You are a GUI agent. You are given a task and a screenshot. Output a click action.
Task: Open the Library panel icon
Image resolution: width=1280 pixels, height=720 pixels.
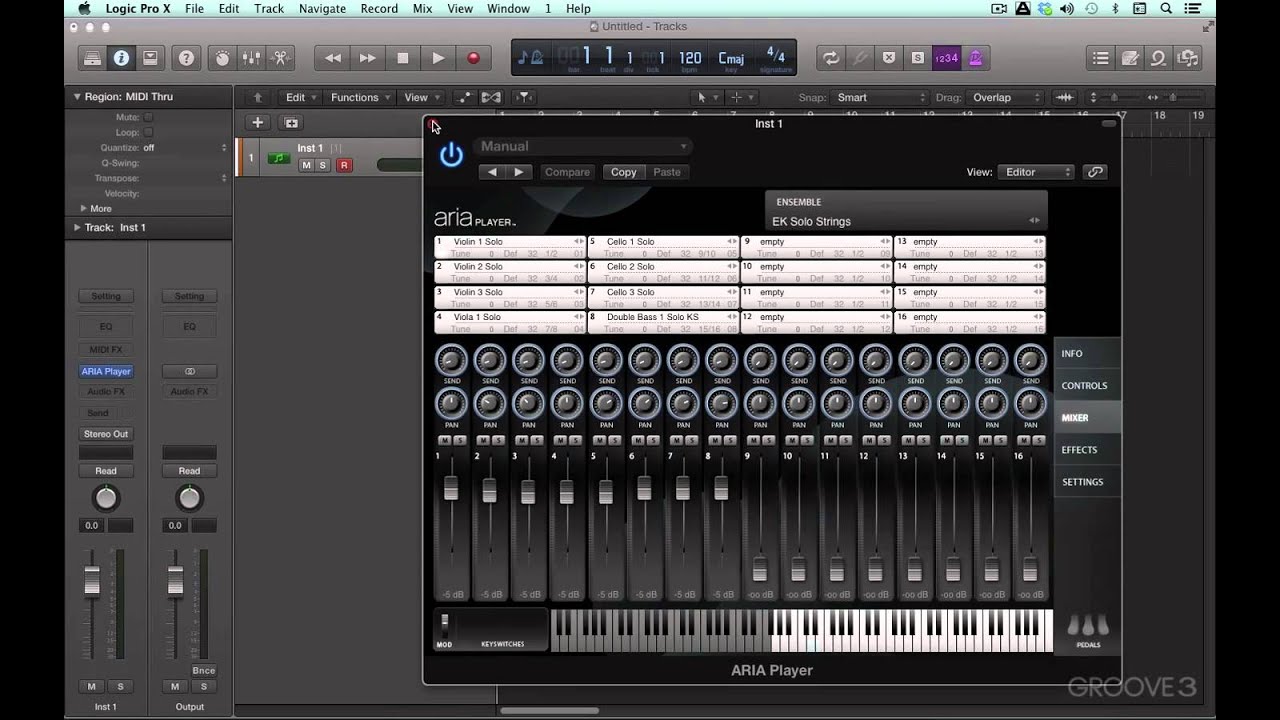click(92, 58)
